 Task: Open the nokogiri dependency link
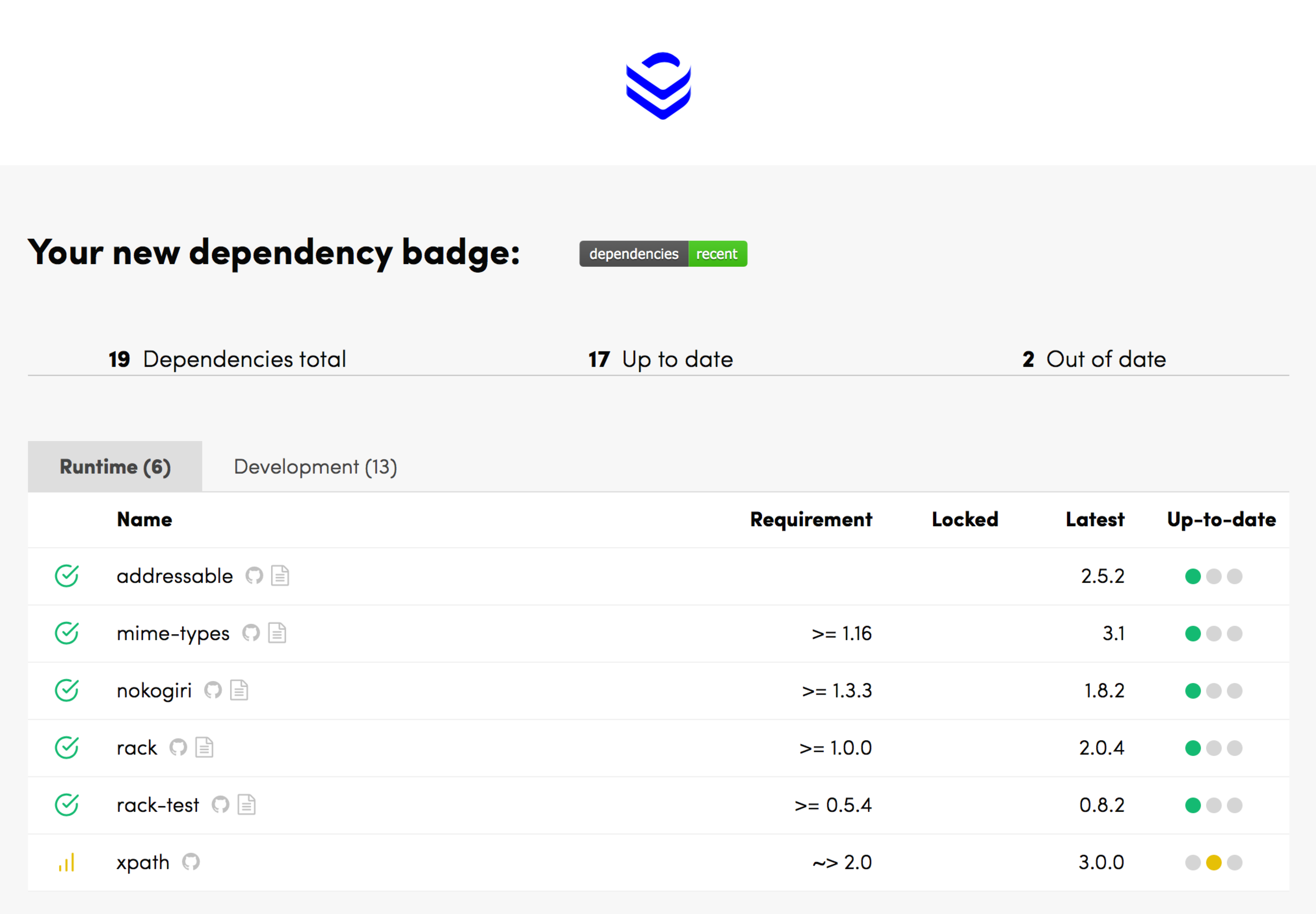click(154, 691)
